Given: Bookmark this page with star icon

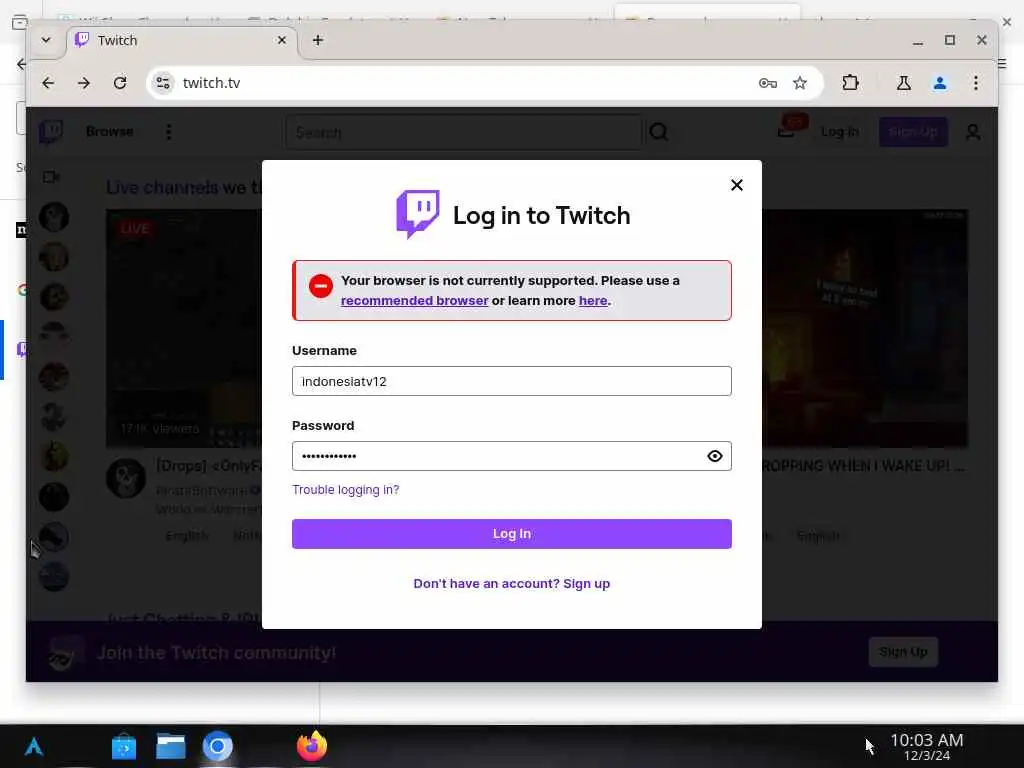Looking at the screenshot, I should pyautogui.click(x=799, y=83).
